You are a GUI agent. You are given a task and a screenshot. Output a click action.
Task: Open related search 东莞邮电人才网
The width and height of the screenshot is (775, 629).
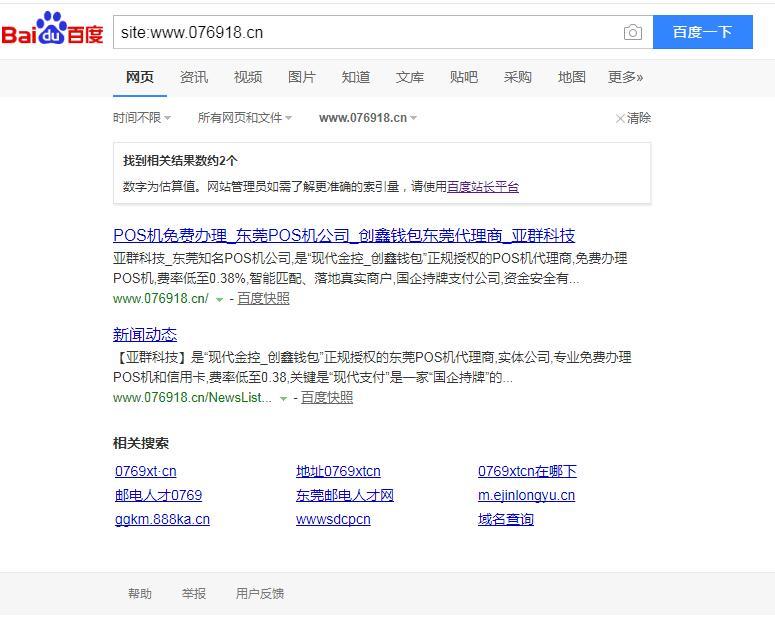click(x=345, y=495)
